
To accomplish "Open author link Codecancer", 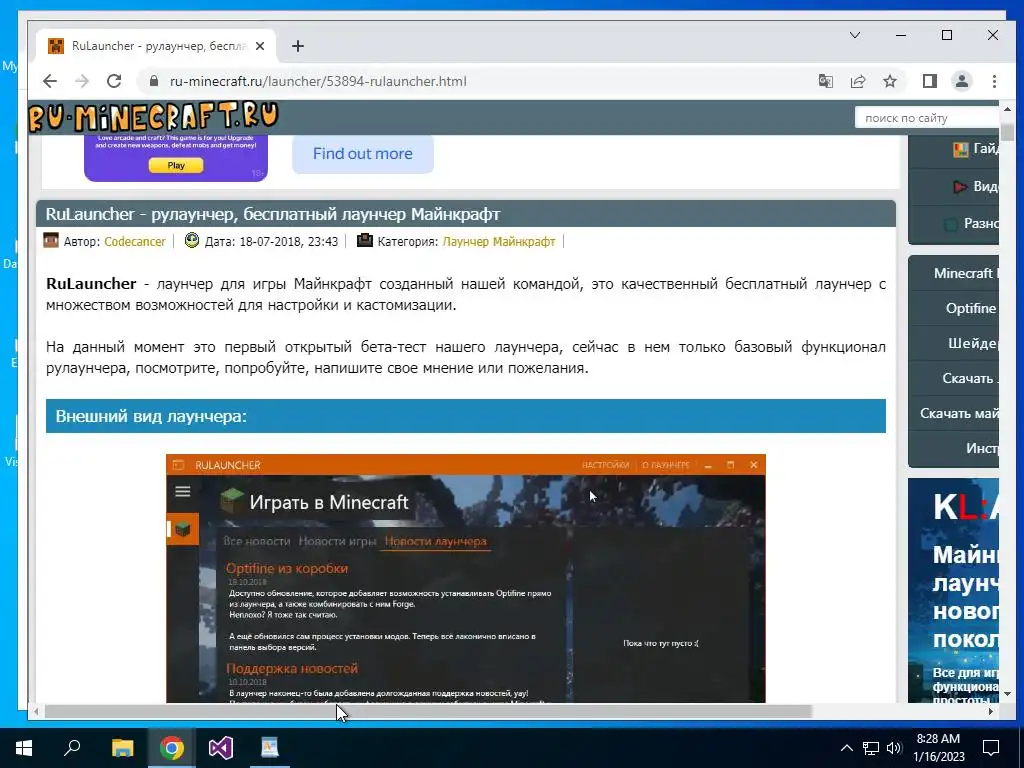I will (x=135, y=241).
